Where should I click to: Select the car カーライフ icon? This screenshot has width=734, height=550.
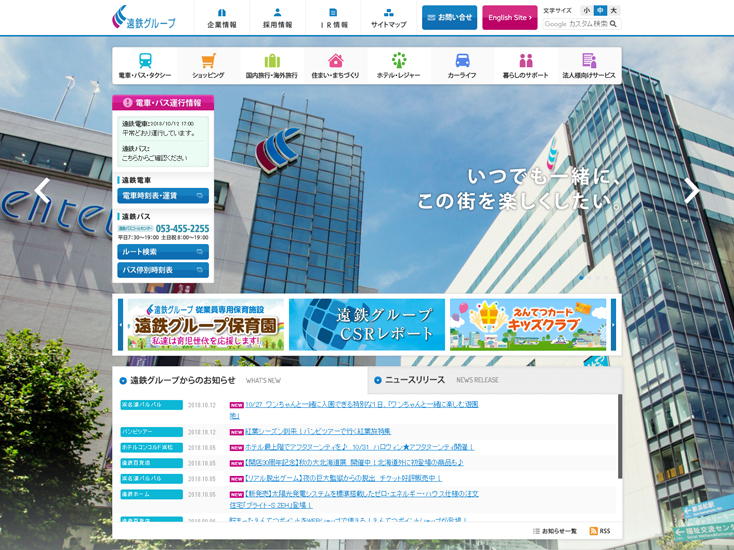pos(462,60)
